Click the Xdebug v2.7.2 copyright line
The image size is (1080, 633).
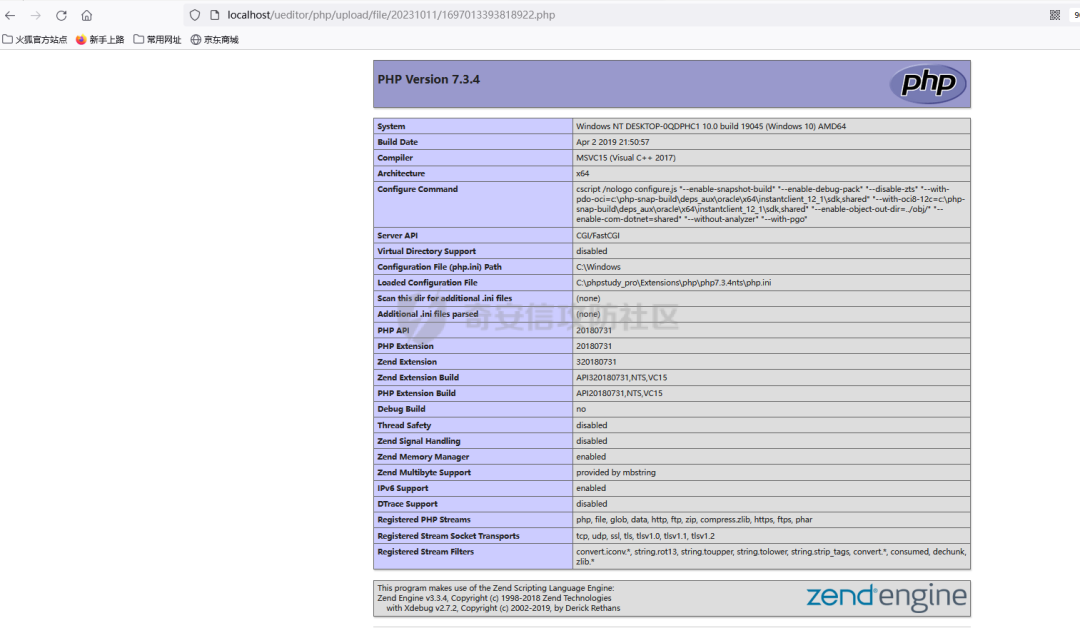(503, 608)
